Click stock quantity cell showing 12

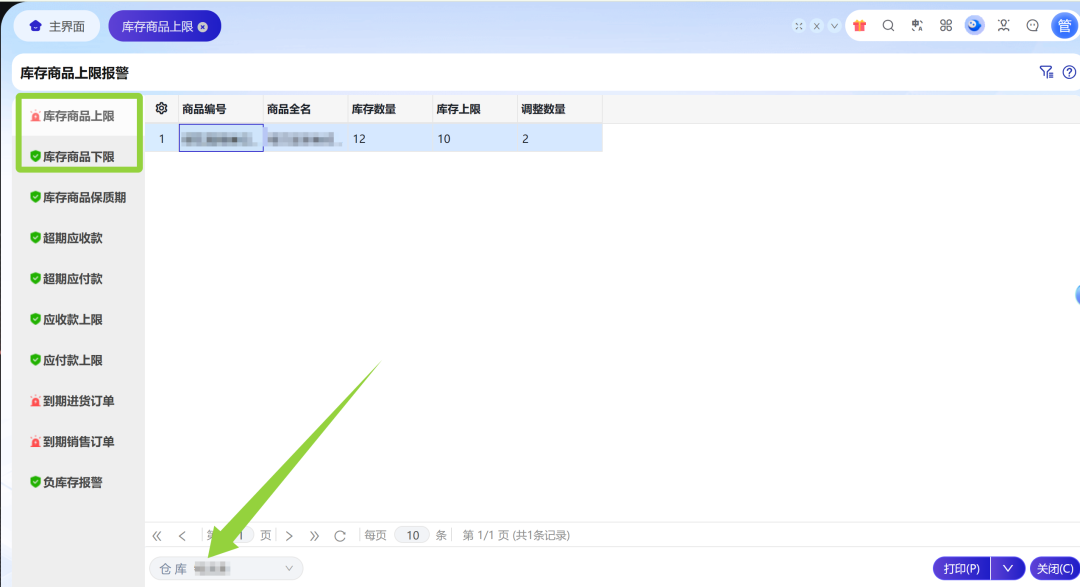(x=390, y=138)
